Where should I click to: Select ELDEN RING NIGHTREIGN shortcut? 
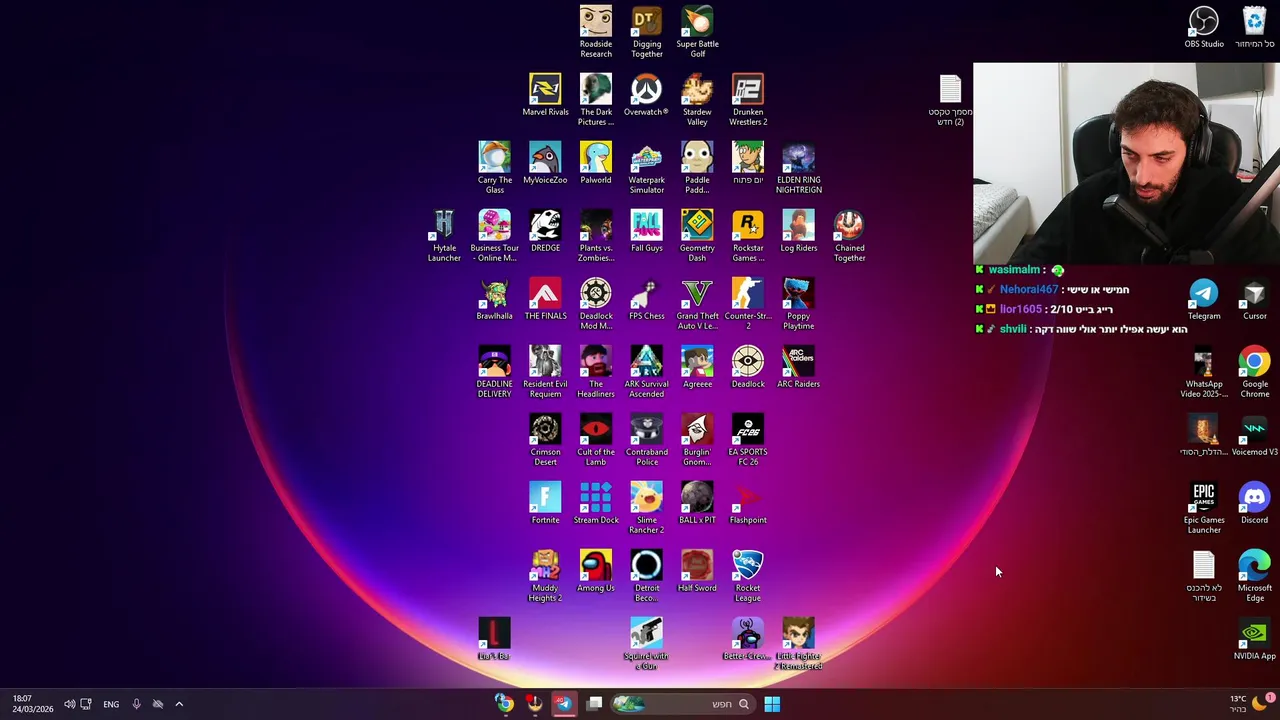click(x=799, y=168)
